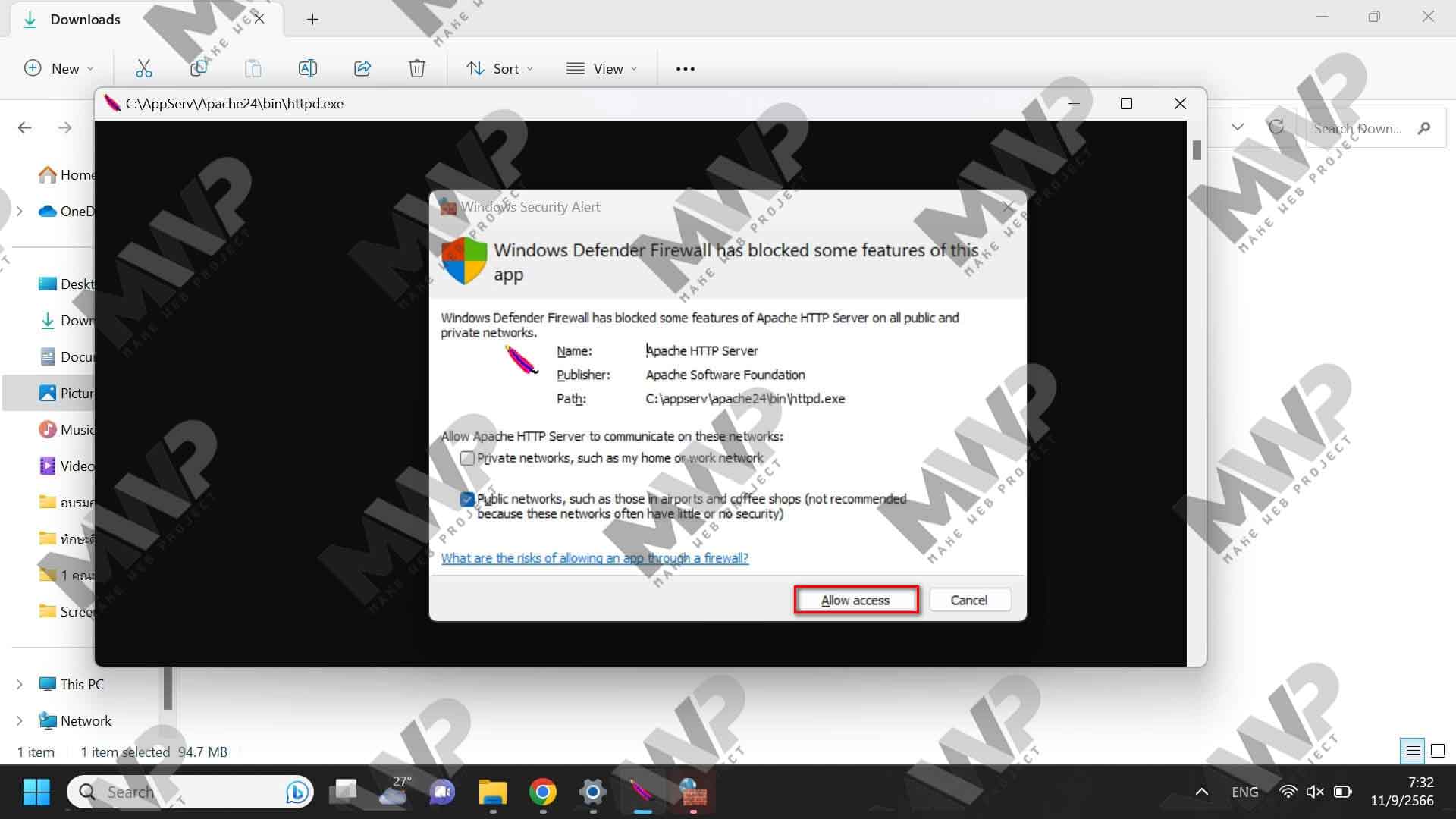Expand the OneDrive tree node
1456x819 pixels.
click(20, 211)
